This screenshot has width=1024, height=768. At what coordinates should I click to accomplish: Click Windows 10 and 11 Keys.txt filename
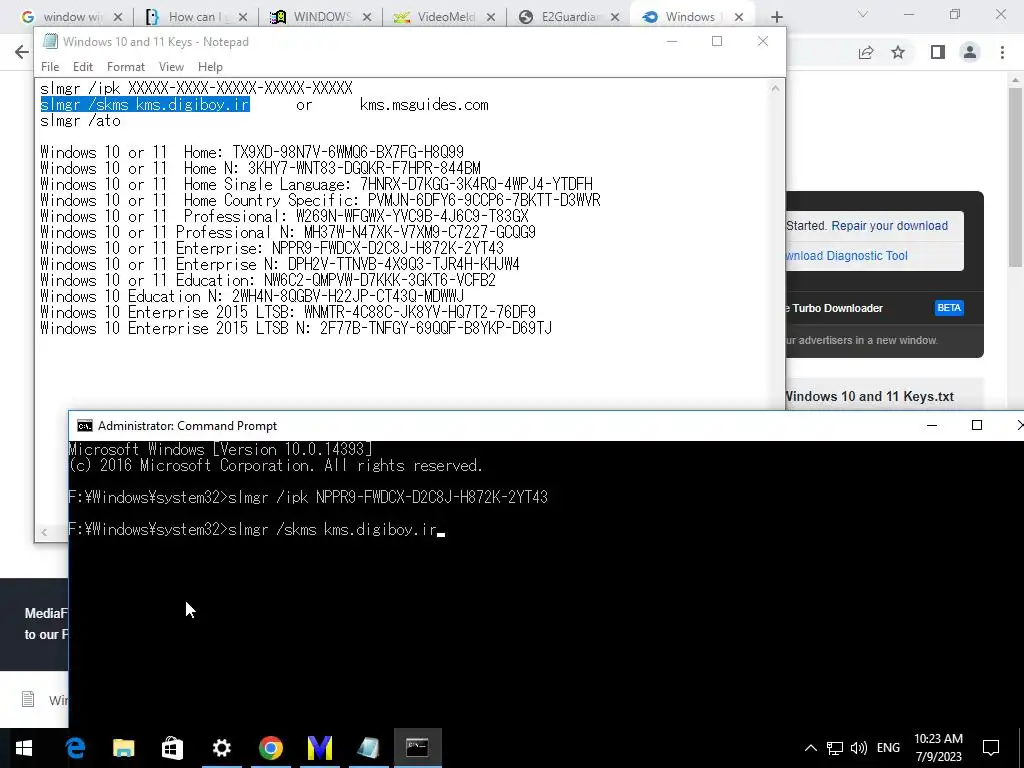tap(870, 396)
